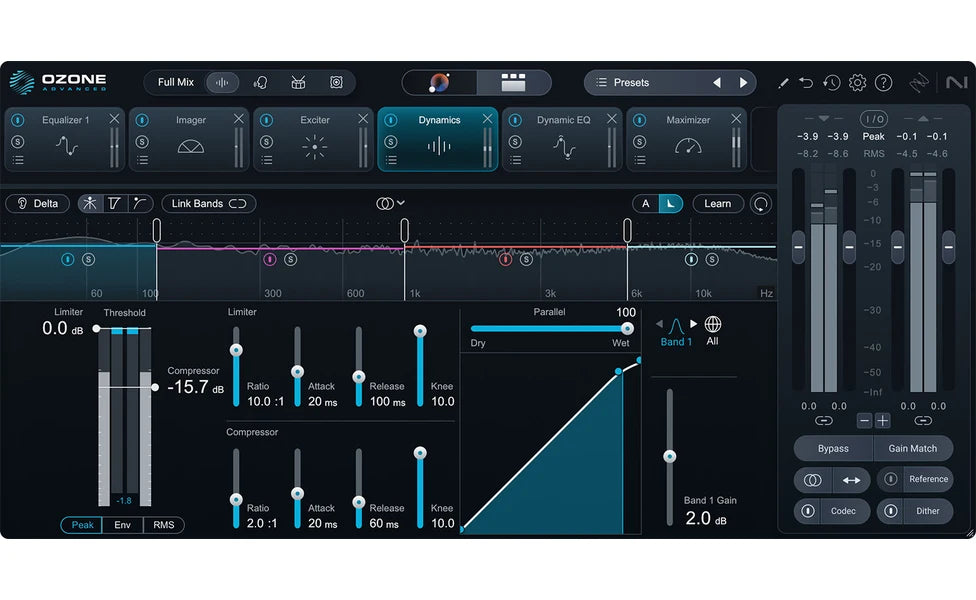The height and width of the screenshot is (600, 976).
Task: Switch detection mode to RMS
Action: (x=164, y=525)
